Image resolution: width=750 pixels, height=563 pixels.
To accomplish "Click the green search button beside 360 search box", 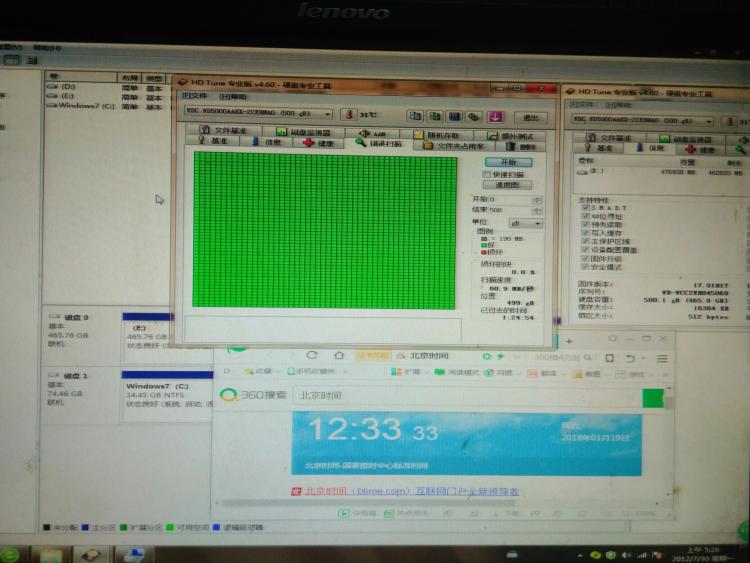I will (x=652, y=398).
